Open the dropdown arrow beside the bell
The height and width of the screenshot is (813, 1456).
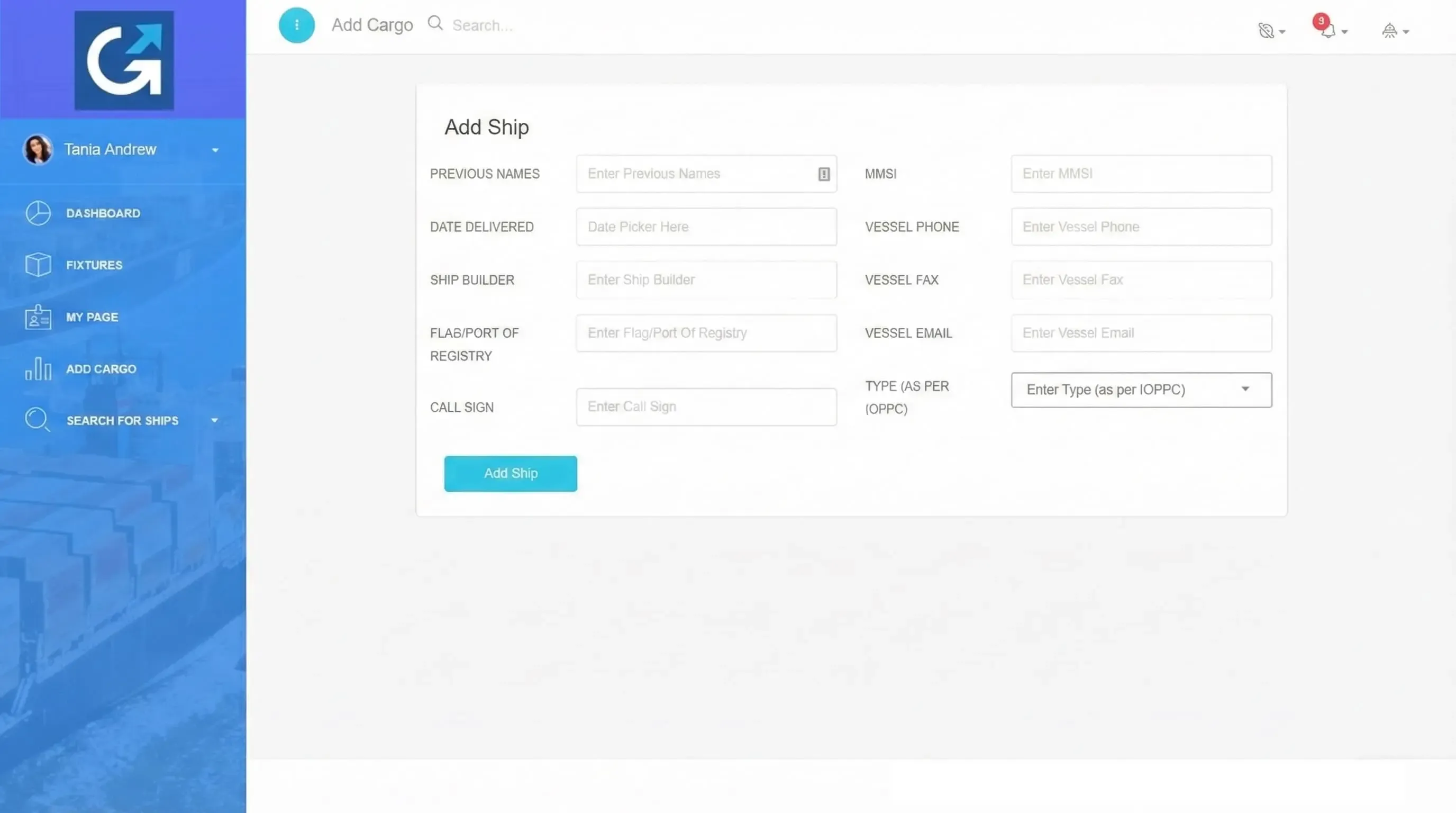point(1343,33)
